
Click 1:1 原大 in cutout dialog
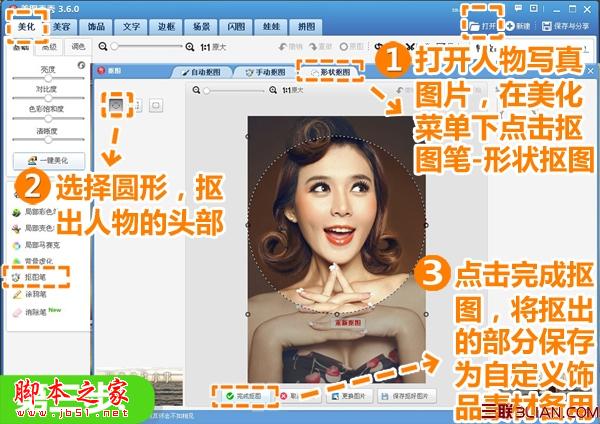click(x=293, y=90)
